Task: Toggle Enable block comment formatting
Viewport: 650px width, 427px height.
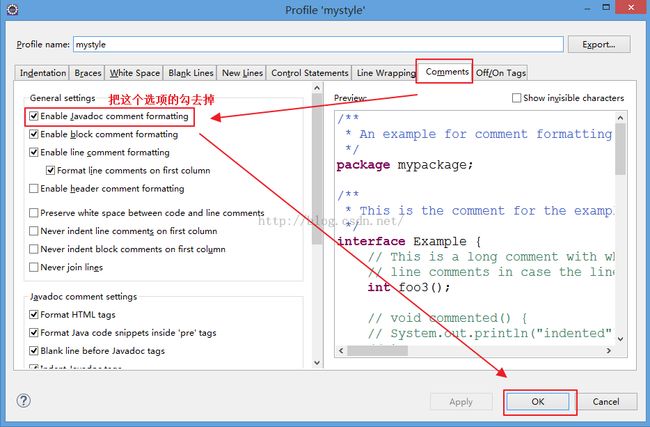Action: tap(34, 134)
